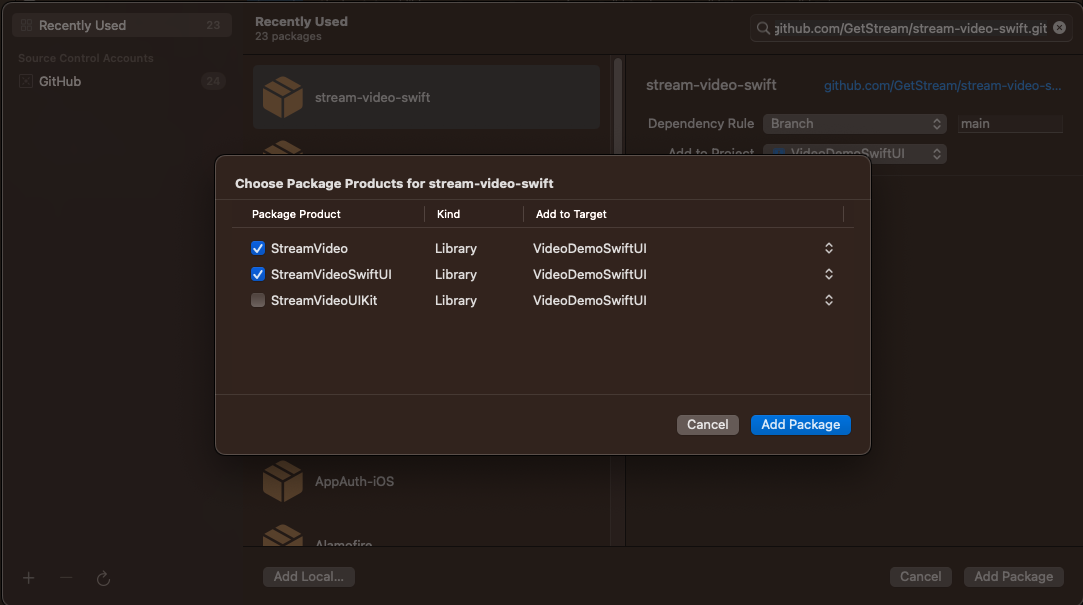Screen dimensions: 1083x605
Task: Click the Add Package button
Action: (800, 424)
